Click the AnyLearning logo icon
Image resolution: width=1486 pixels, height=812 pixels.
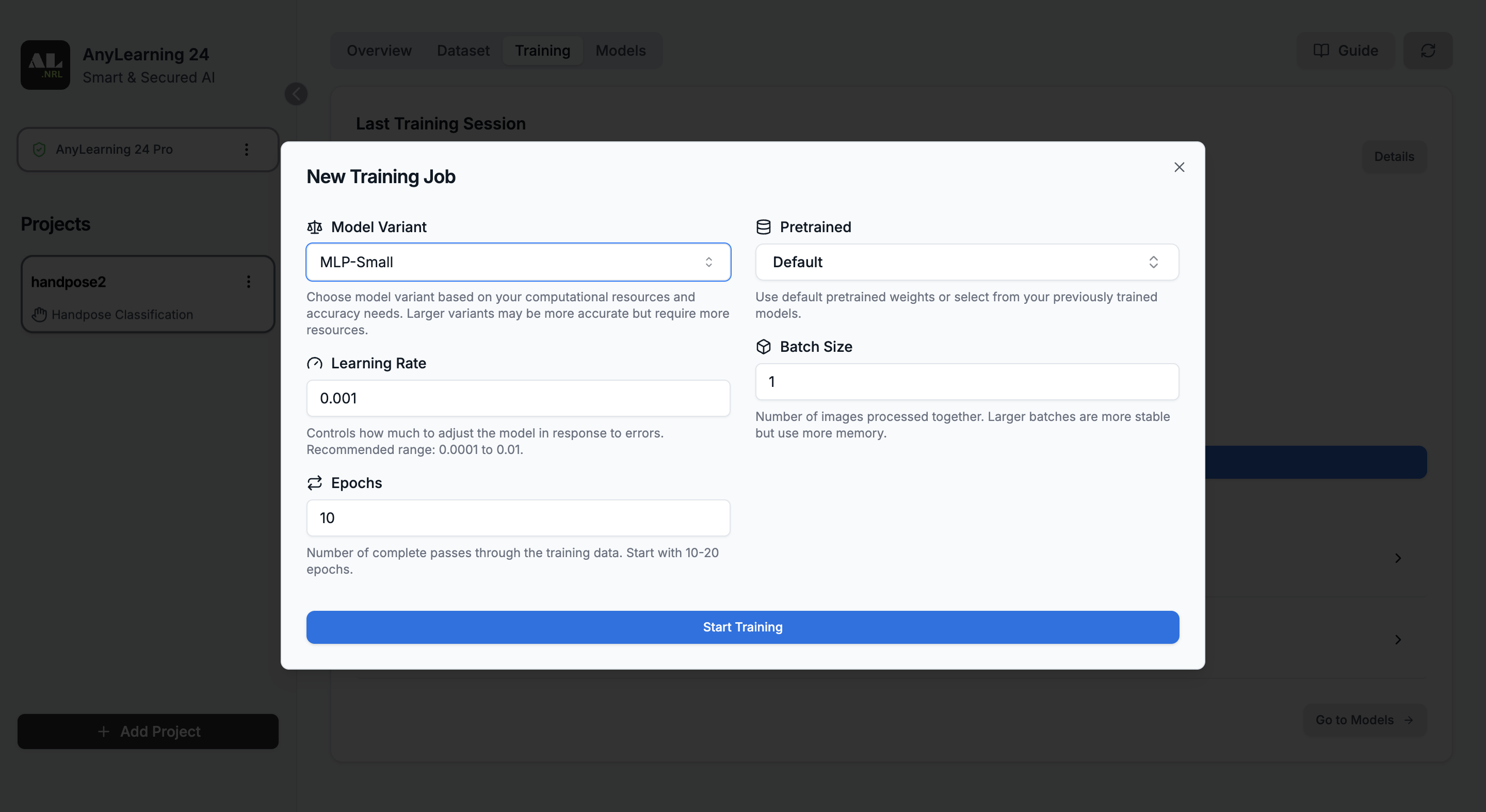point(45,64)
